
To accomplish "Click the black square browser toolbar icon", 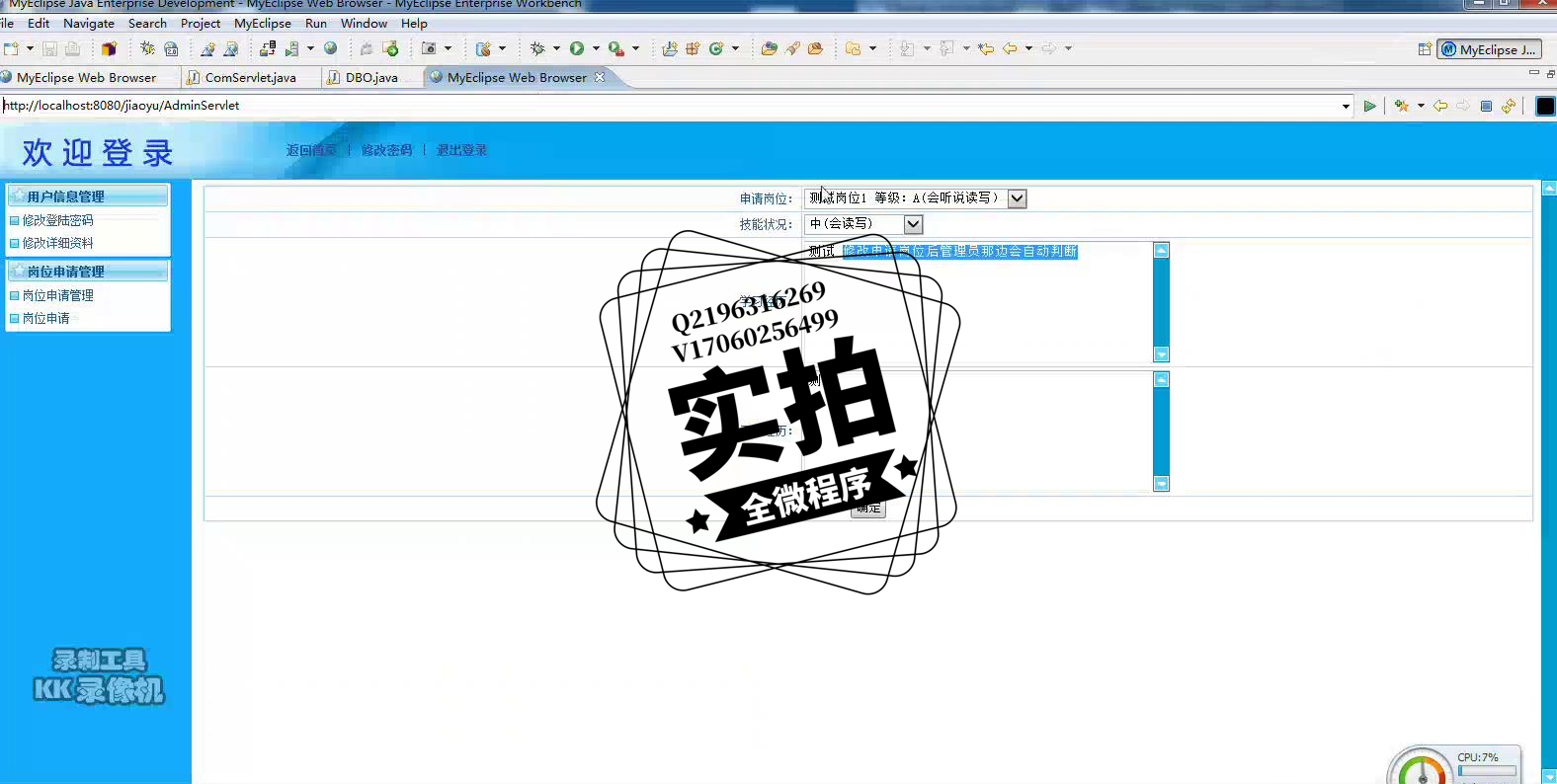I will (1545, 106).
